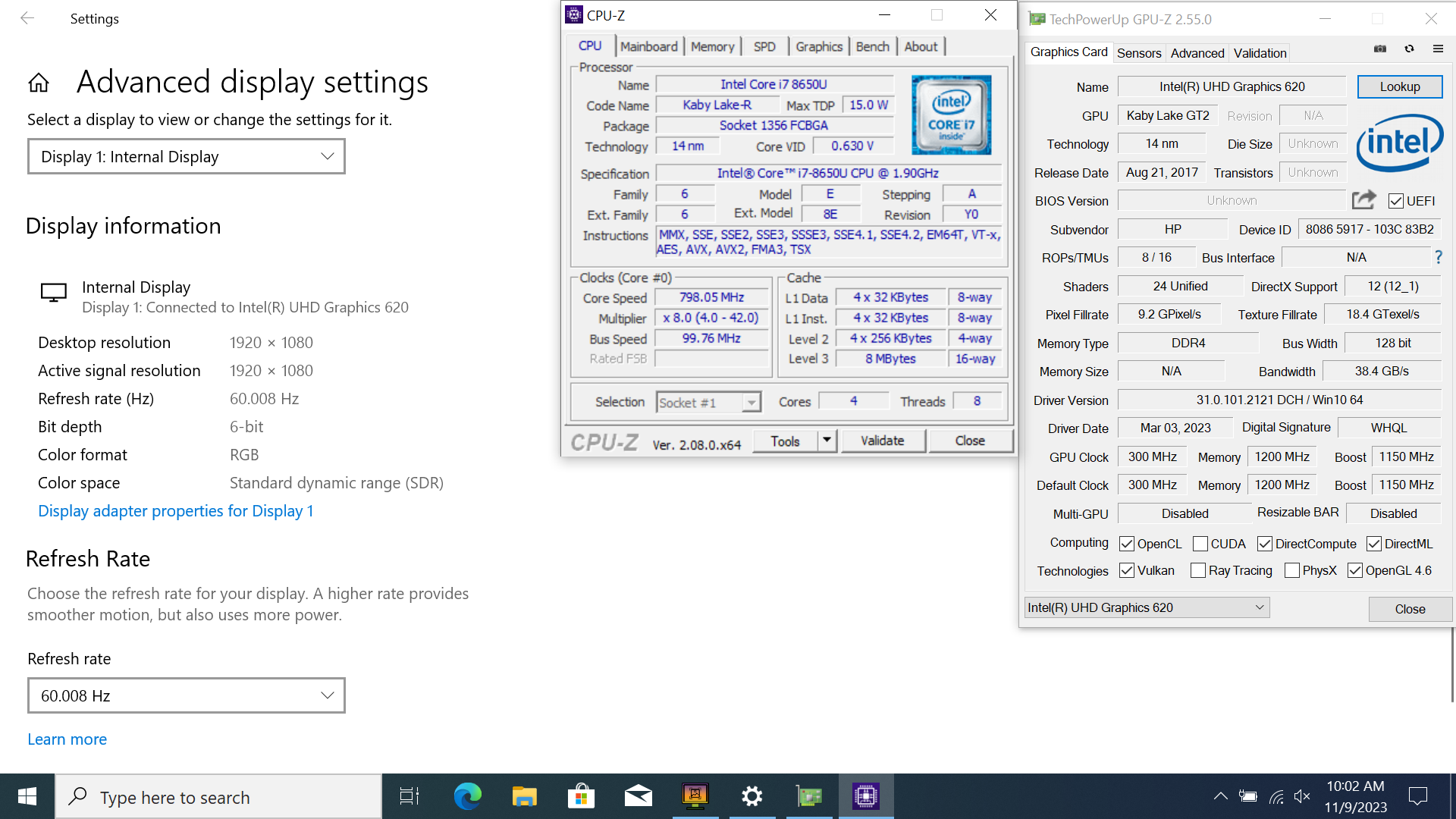This screenshot has width=1456, height=819.
Task: Switch to Advanced tab in GPU-Z
Action: tap(1197, 53)
